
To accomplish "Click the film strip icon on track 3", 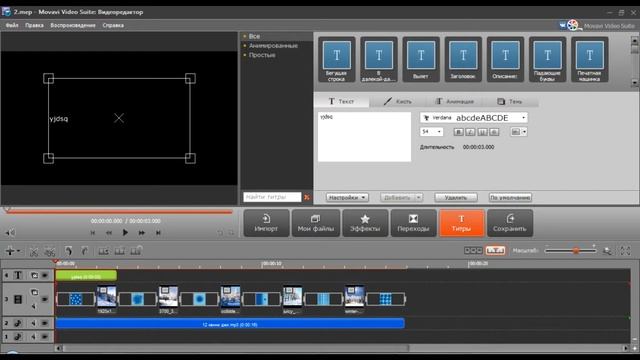I will click(x=18, y=299).
